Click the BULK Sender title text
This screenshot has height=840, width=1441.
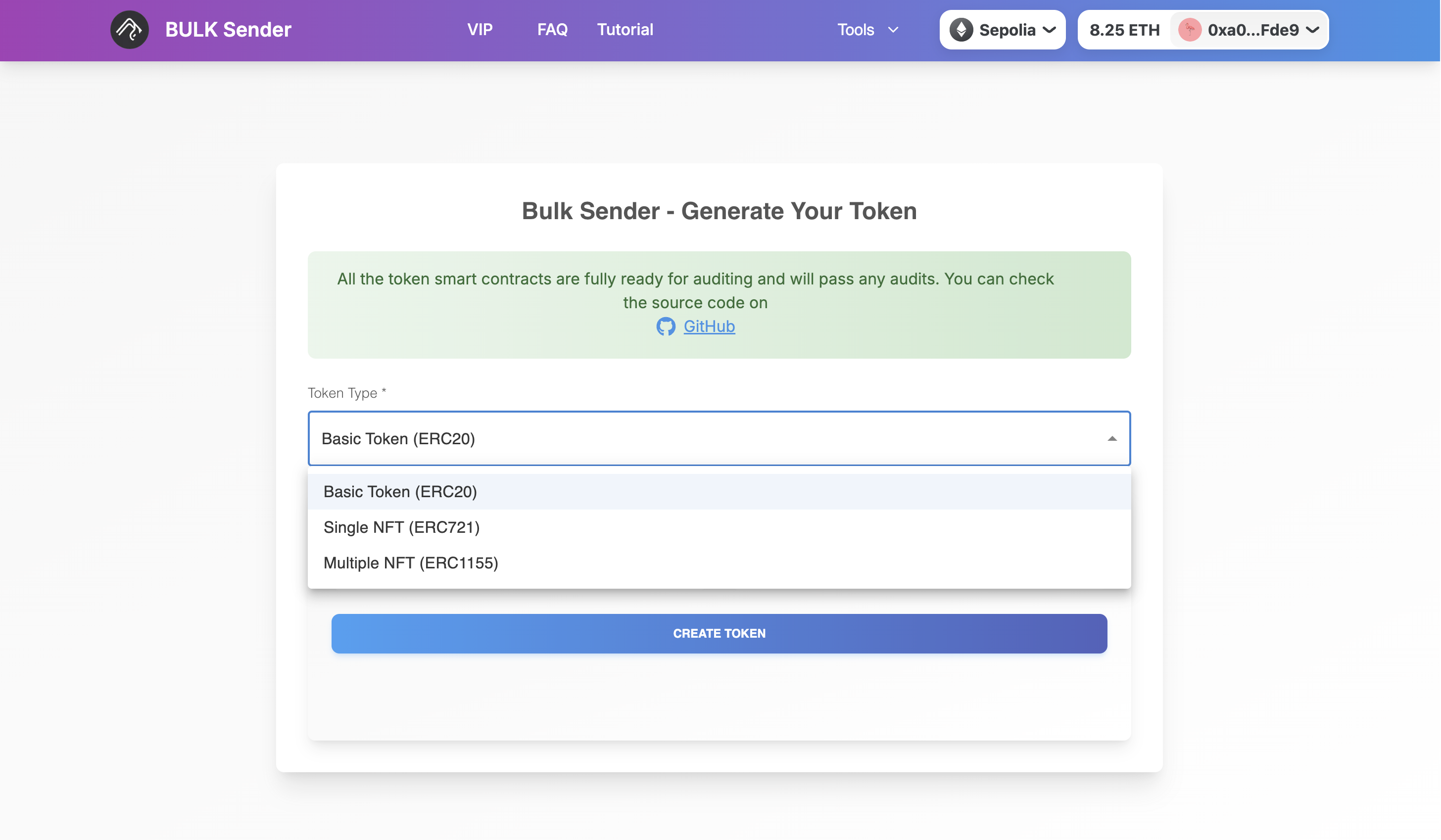(228, 29)
